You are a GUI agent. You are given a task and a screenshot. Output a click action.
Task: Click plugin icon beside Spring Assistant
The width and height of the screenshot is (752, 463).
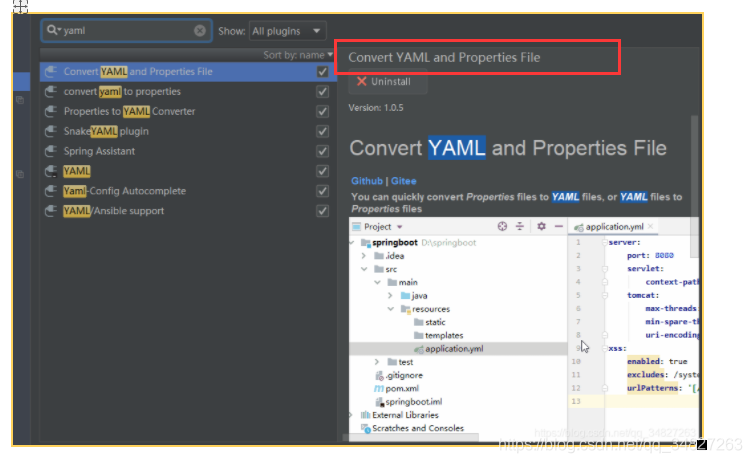[x=51, y=151]
